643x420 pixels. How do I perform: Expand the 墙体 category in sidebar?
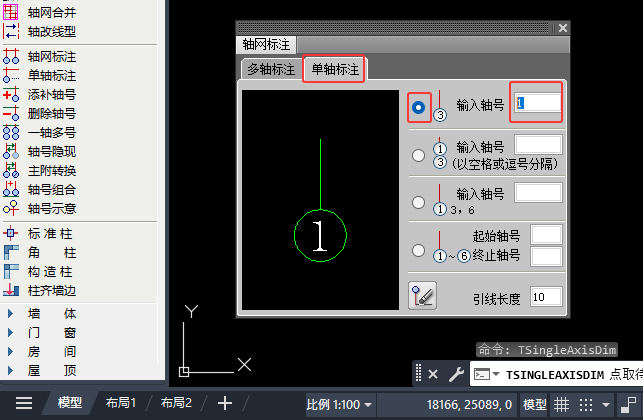click(11, 314)
